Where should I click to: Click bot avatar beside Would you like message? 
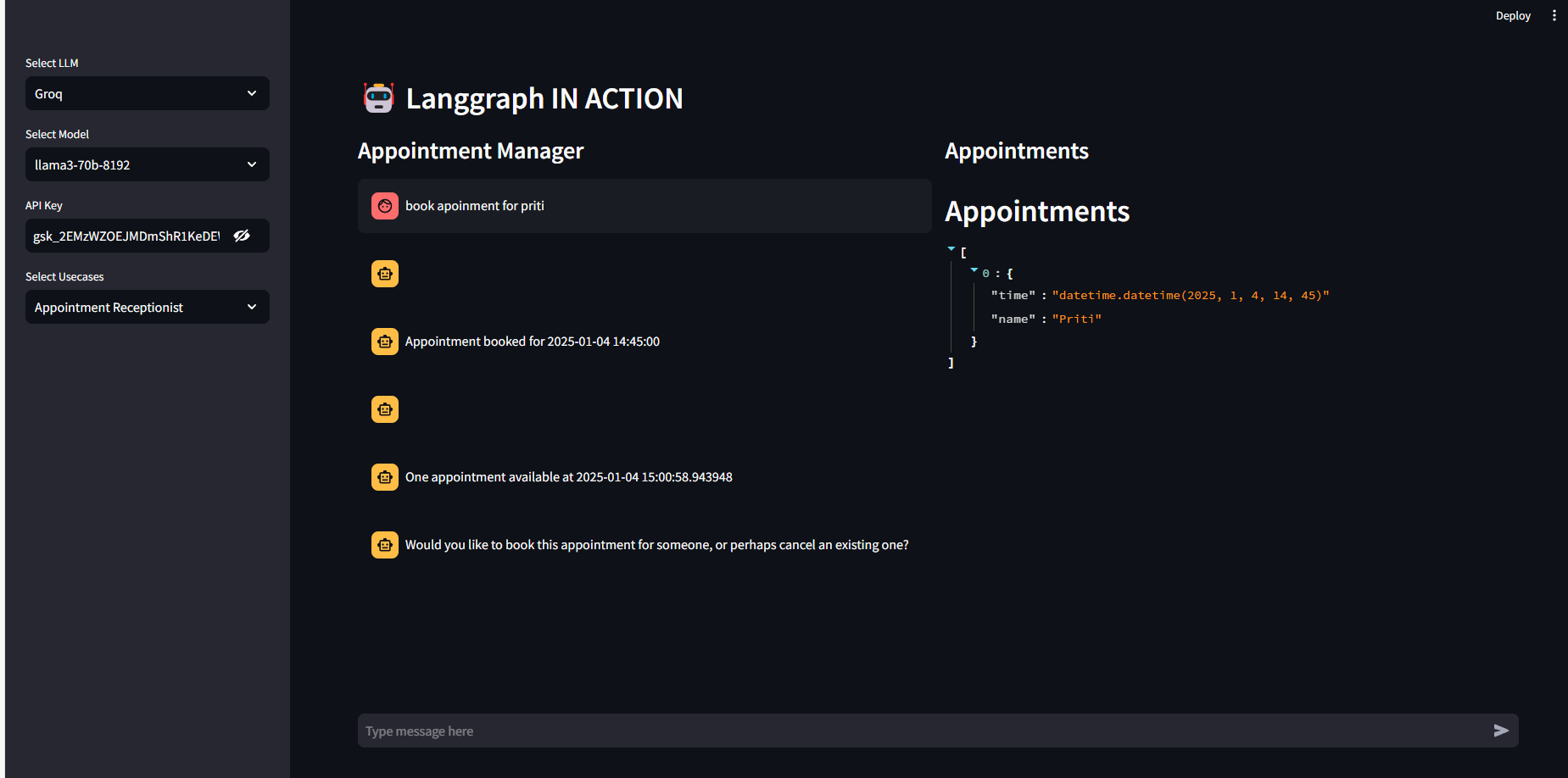click(x=385, y=545)
